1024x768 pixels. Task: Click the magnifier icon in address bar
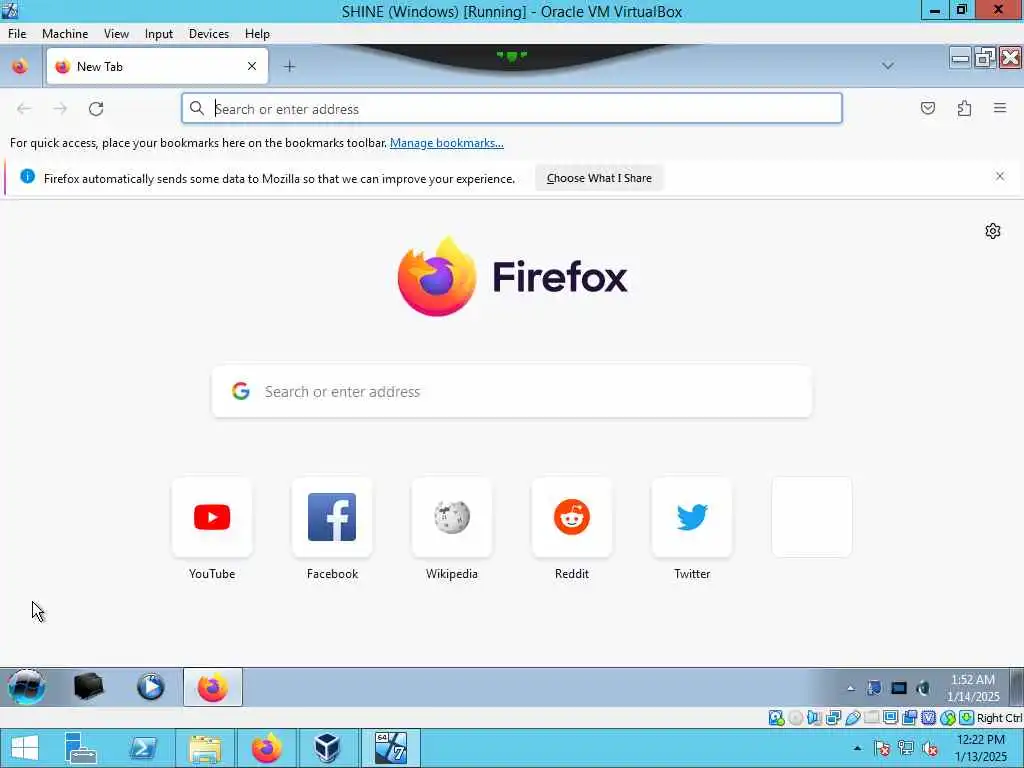coord(197,108)
